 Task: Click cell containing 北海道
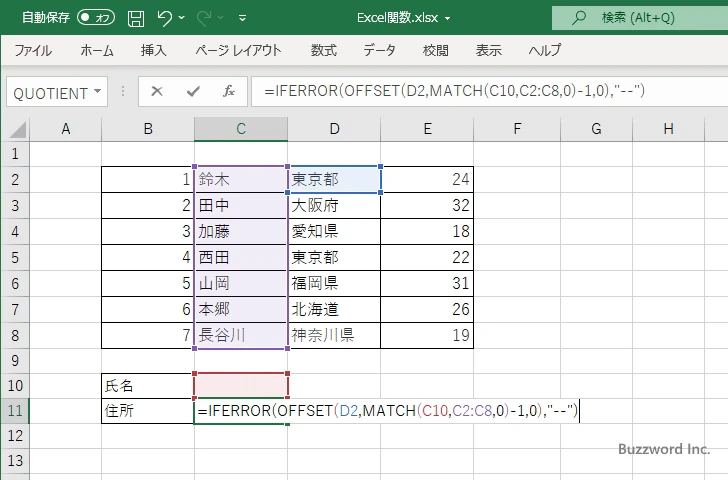(x=334, y=309)
